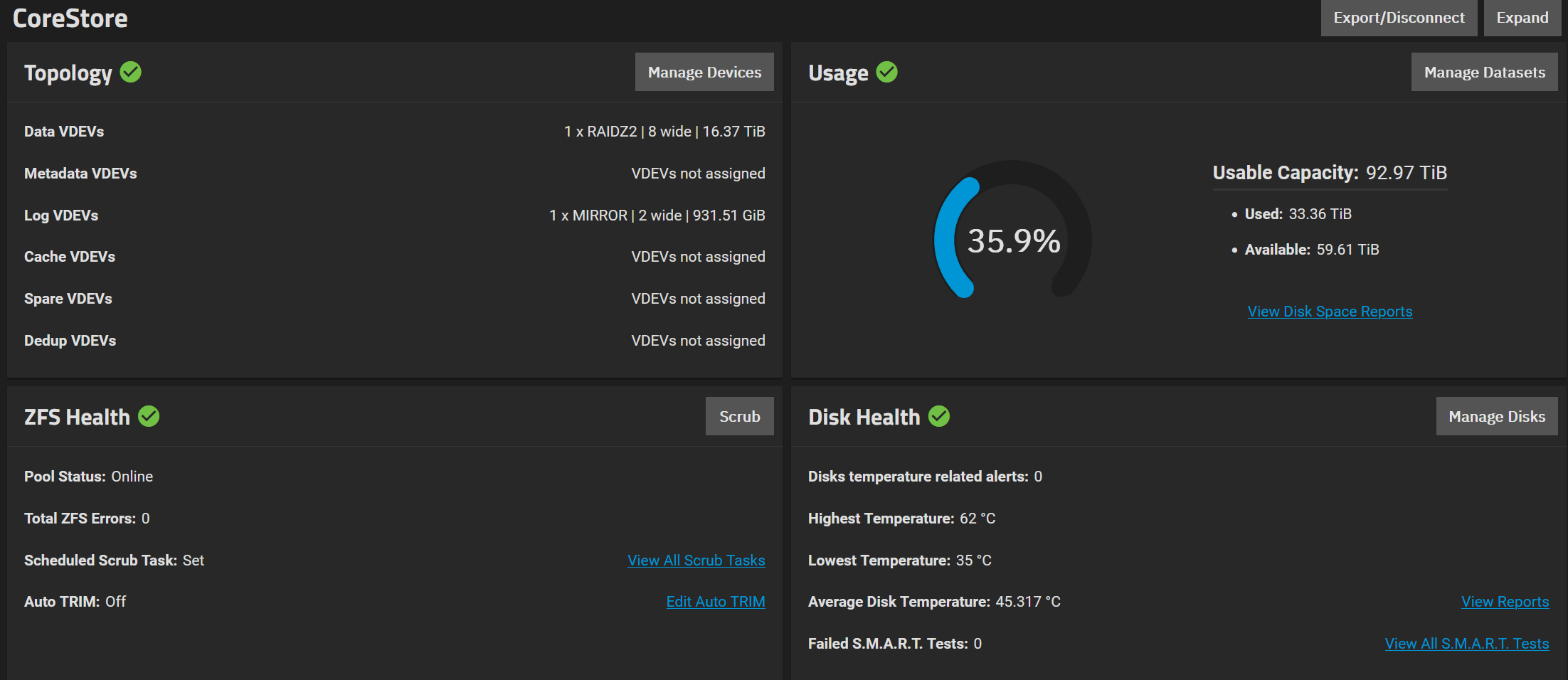Click the Usage status checkmark icon
Image resolution: width=1568 pixels, height=680 pixels.
tap(886, 71)
